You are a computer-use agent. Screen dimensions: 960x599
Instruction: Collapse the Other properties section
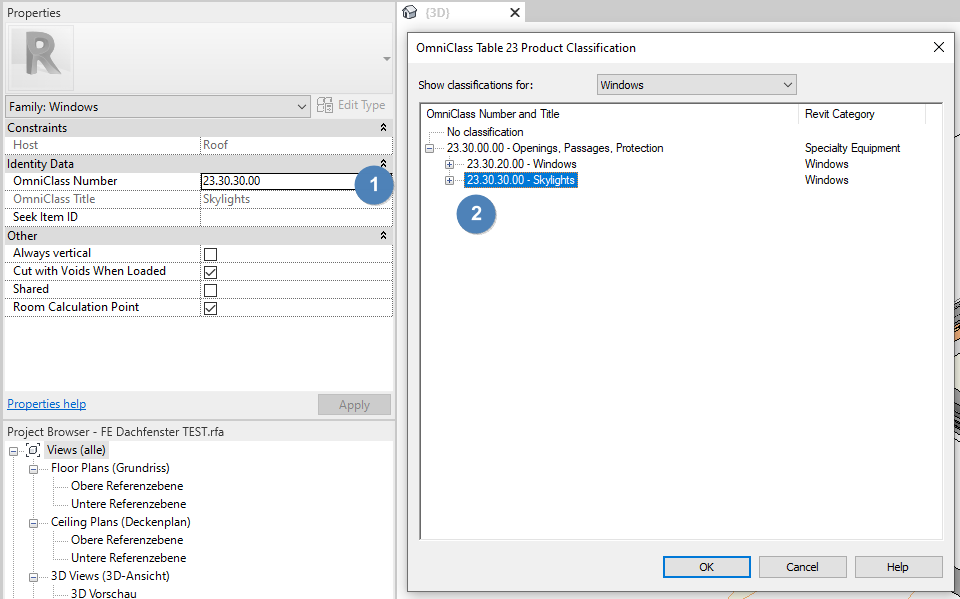pos(383,235)
